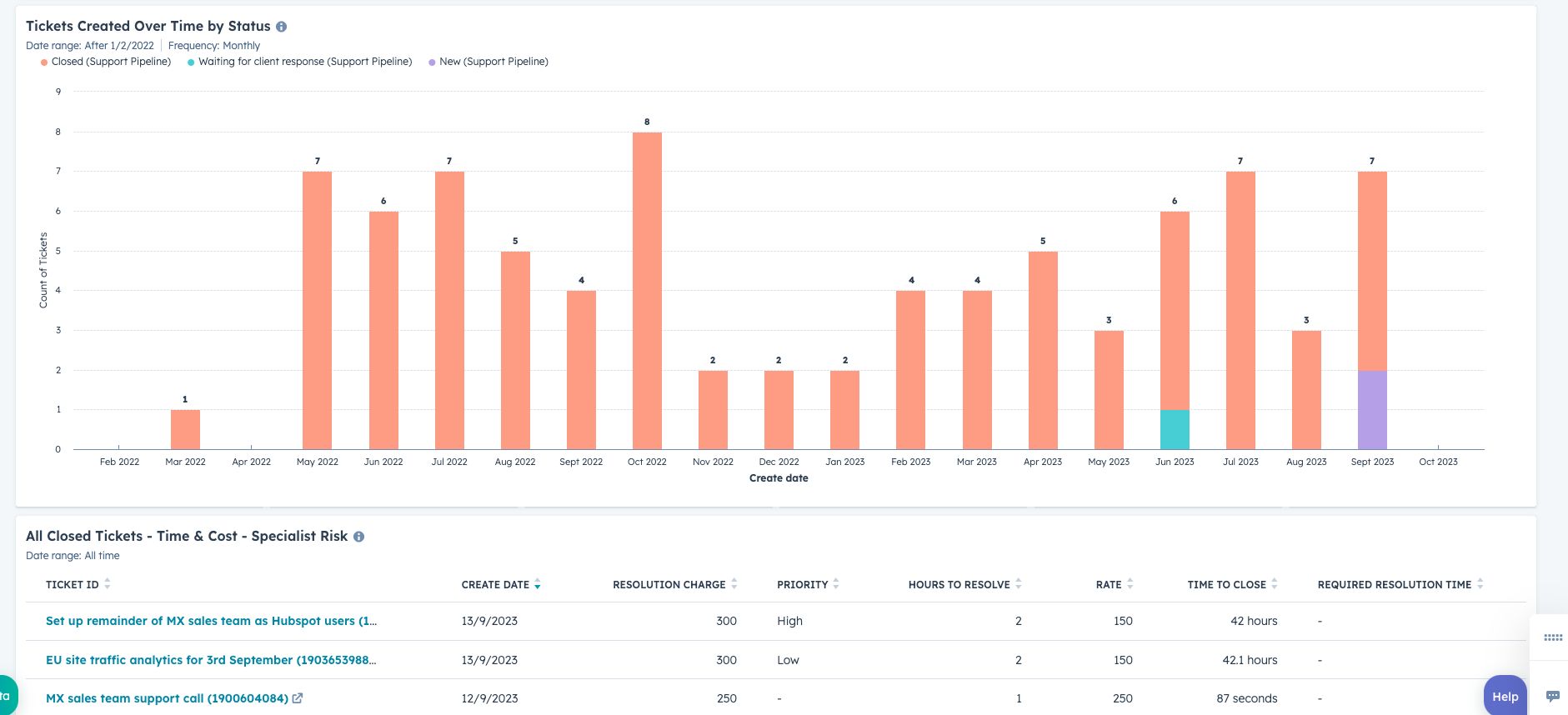
Task: Toggle New (Support Pipeline) legend series
Action: [x=488, y=62]
